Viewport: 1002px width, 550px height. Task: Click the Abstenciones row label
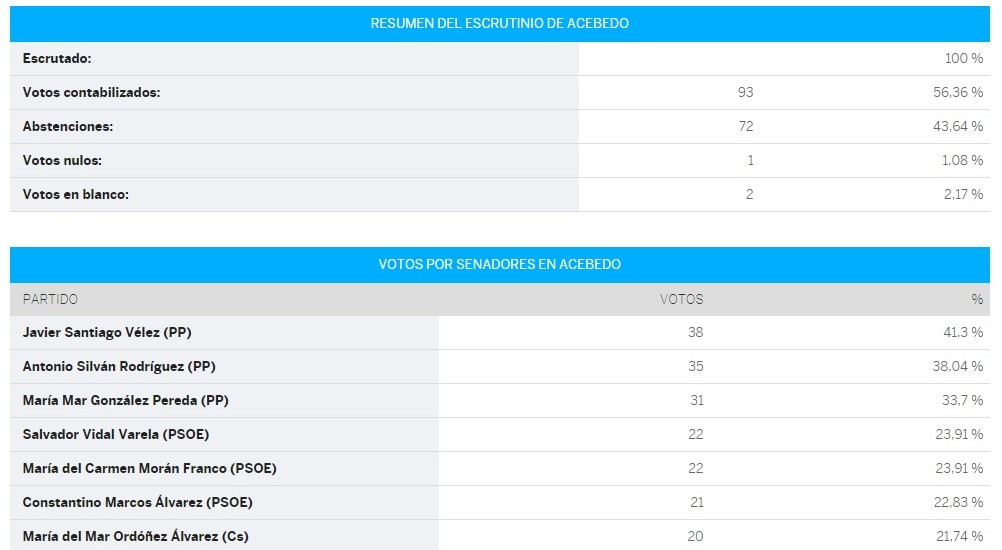(x=68, y=126)
